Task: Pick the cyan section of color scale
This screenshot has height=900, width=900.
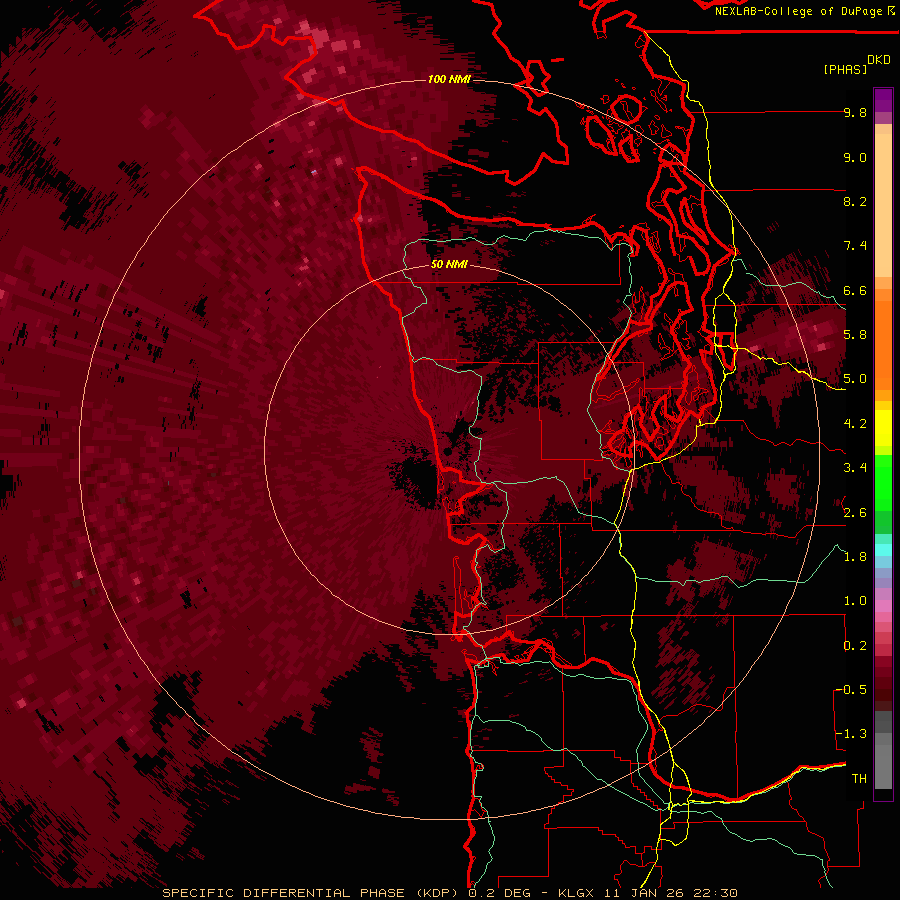Action: point(883,549)
